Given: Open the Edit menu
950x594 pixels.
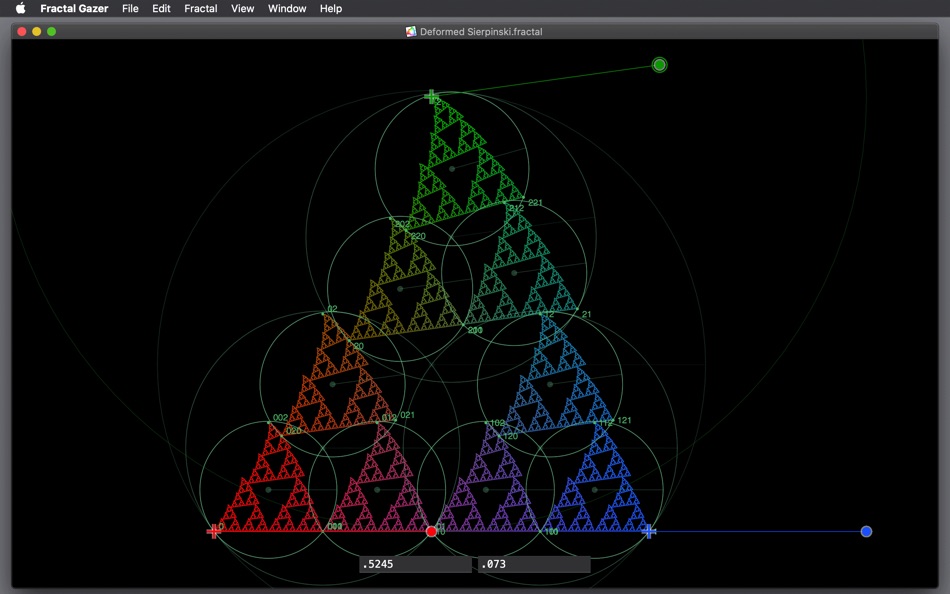Looking at the screenshot, I should pos(161,8).
